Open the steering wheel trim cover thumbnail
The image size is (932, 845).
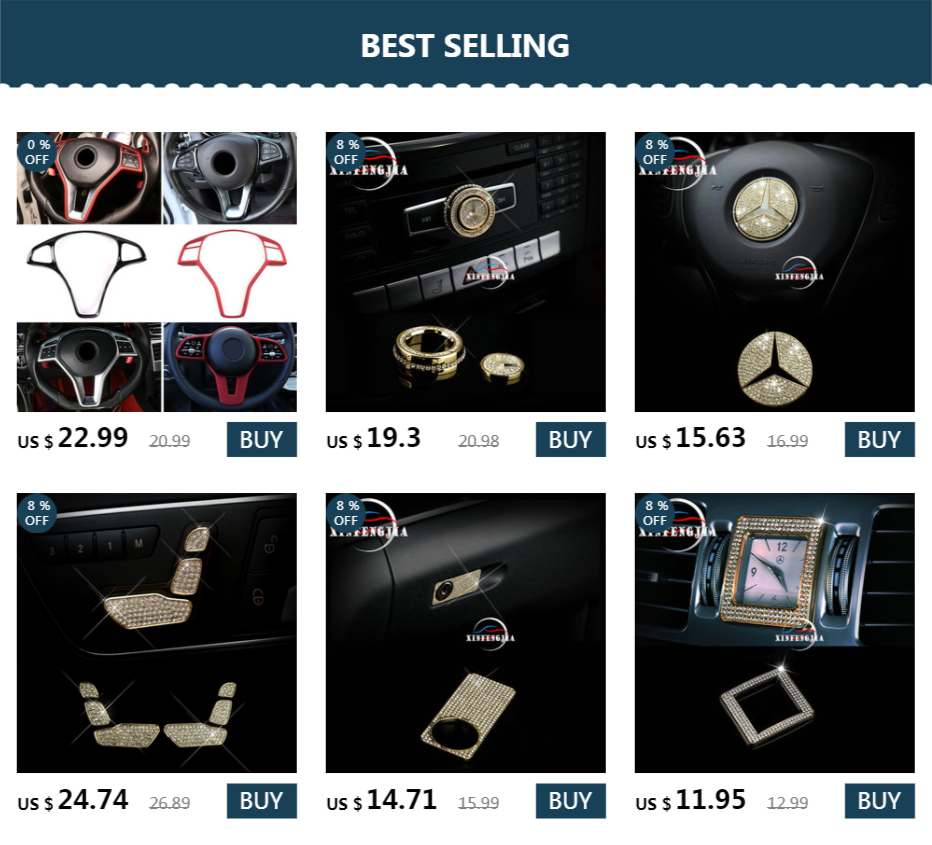(157, 272)
